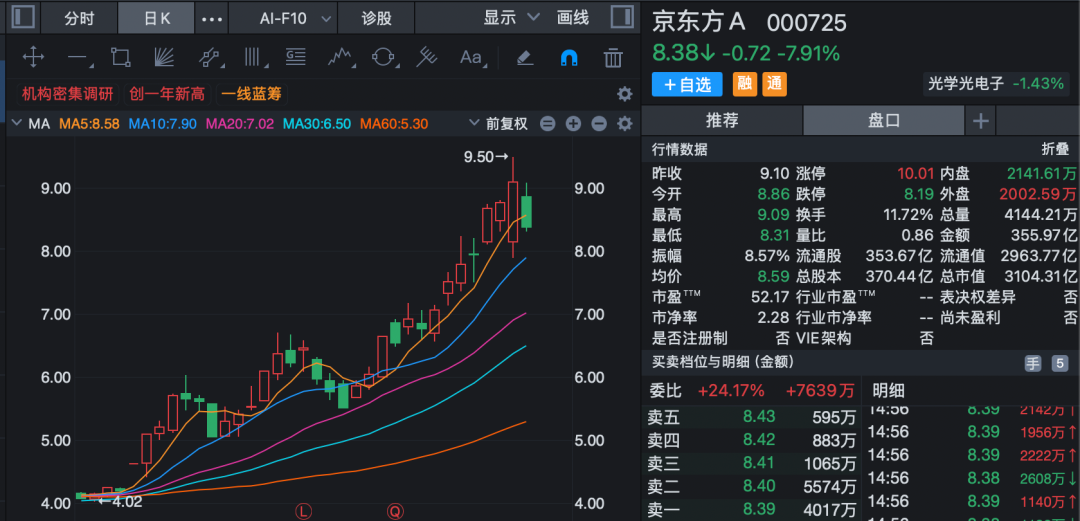The image size is (1080, 521).
Task: Click the 5 levels toggle
Action: (1060, 364)
